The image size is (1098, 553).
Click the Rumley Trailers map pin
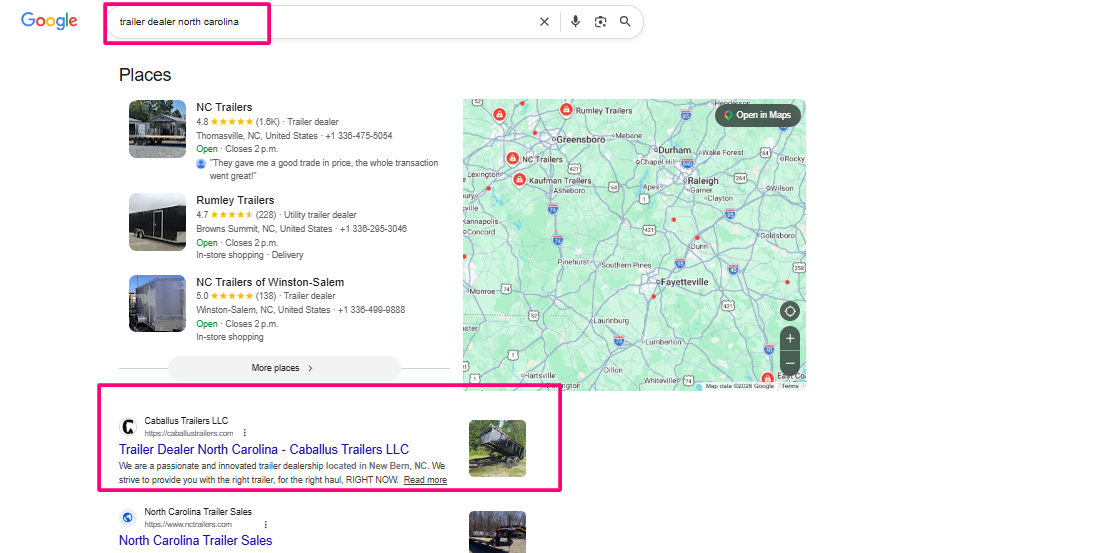pos(567,110)
